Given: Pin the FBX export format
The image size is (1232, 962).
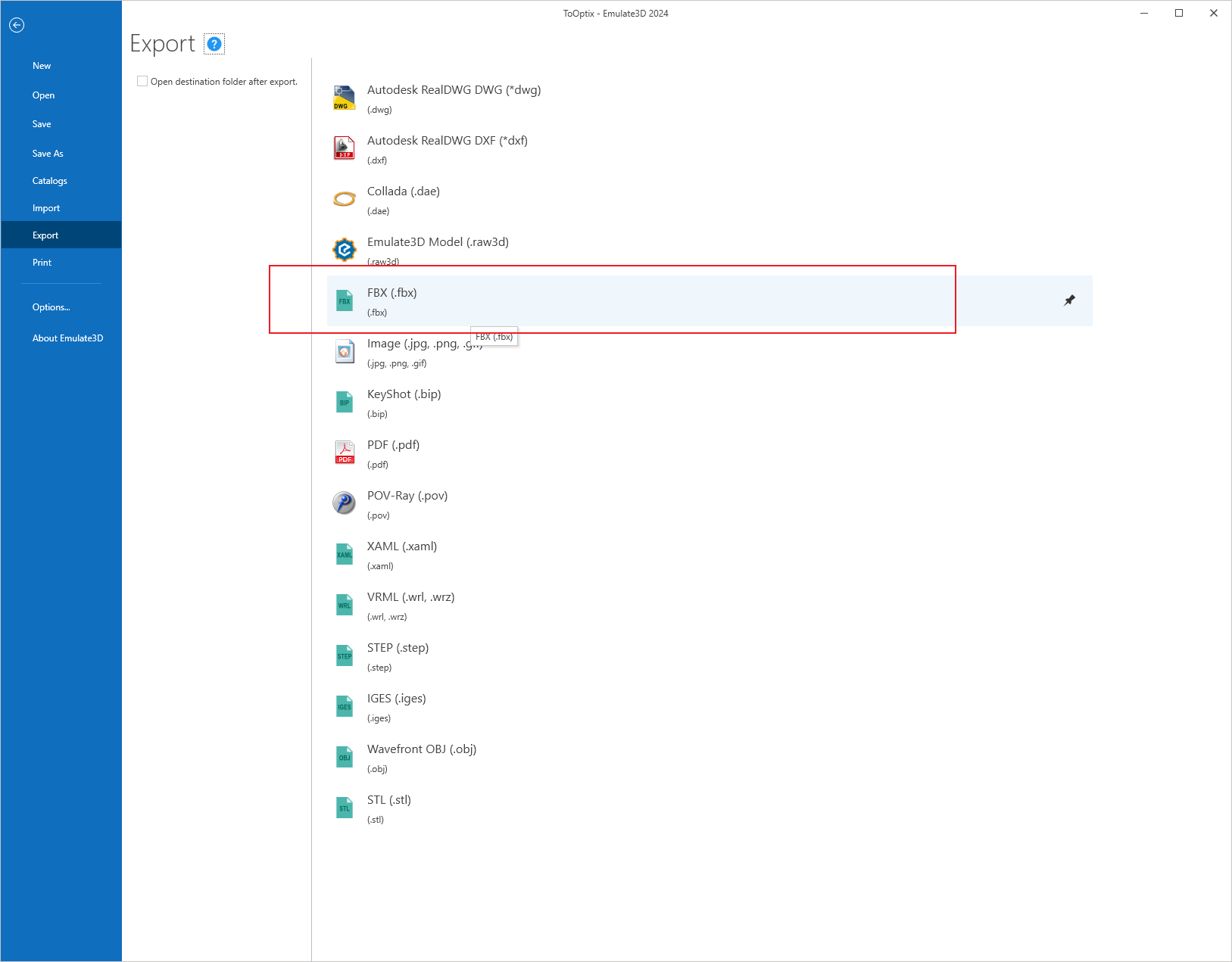Looking at the screenshot, I should coord(1069,300).
